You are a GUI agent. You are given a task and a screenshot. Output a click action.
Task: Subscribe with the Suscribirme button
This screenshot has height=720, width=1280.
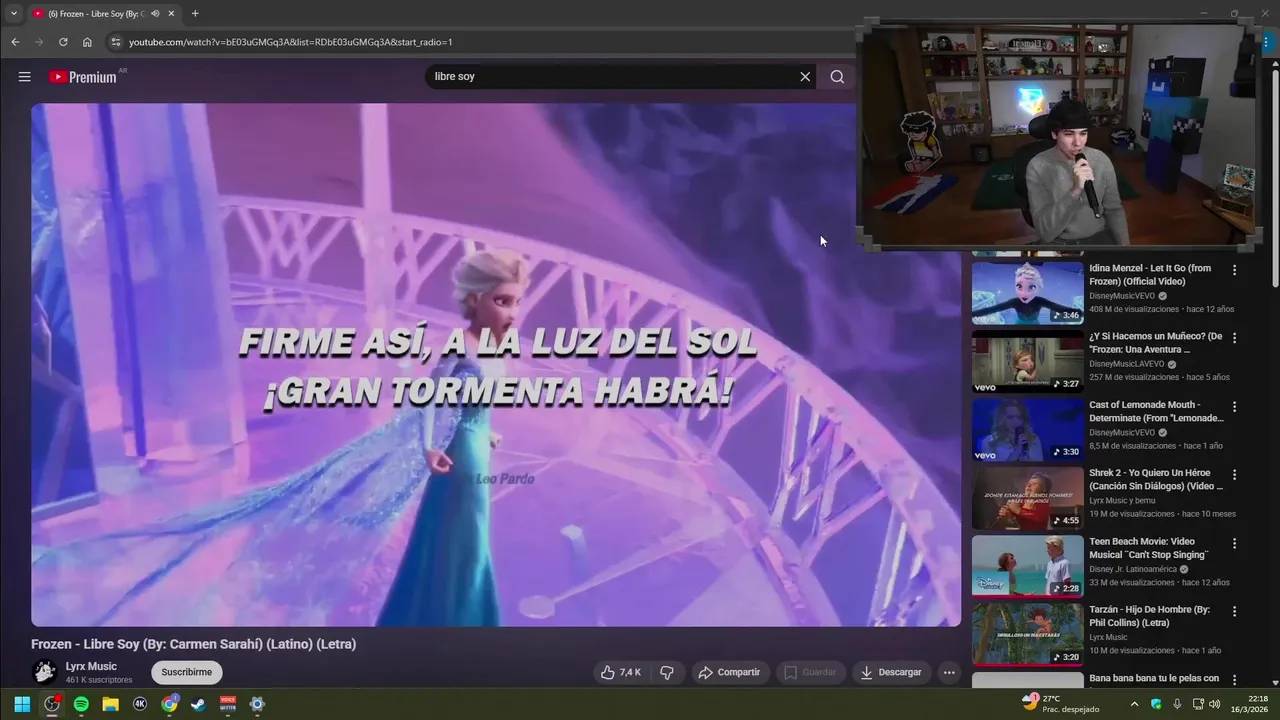click(187, 672)
